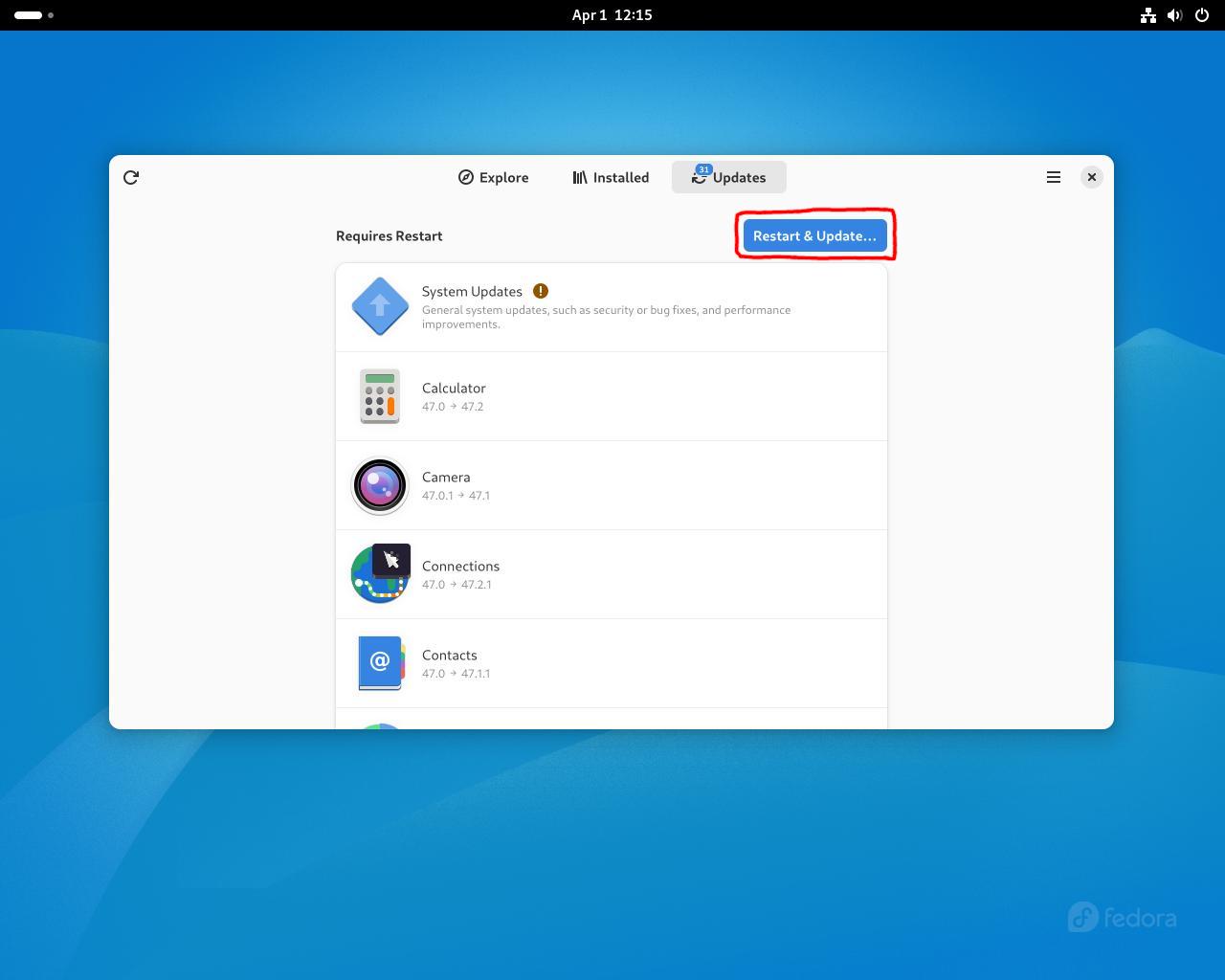
Task: Click the Requires Restart heading
Action: [x=389, y=235]
